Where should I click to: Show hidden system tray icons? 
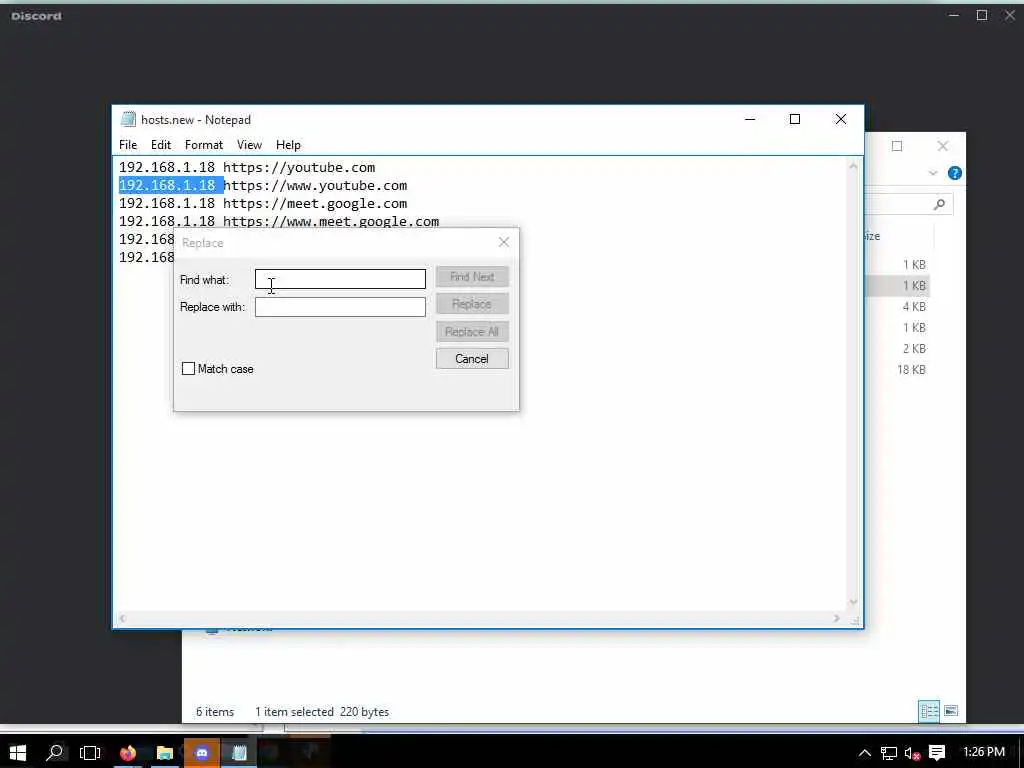click(865, 753)
